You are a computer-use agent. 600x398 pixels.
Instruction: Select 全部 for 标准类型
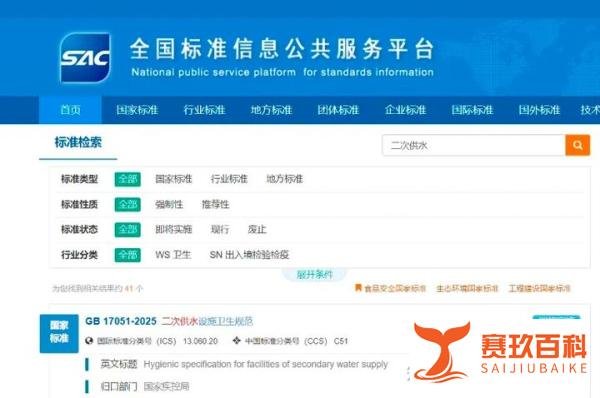(x=128, y=179)
